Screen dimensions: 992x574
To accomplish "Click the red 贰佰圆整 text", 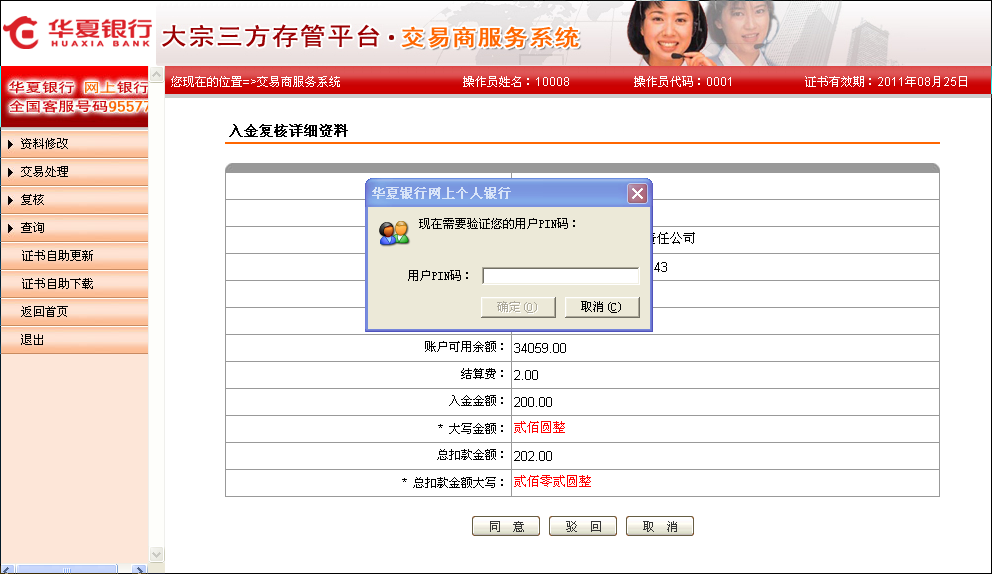I will [539, 428].
